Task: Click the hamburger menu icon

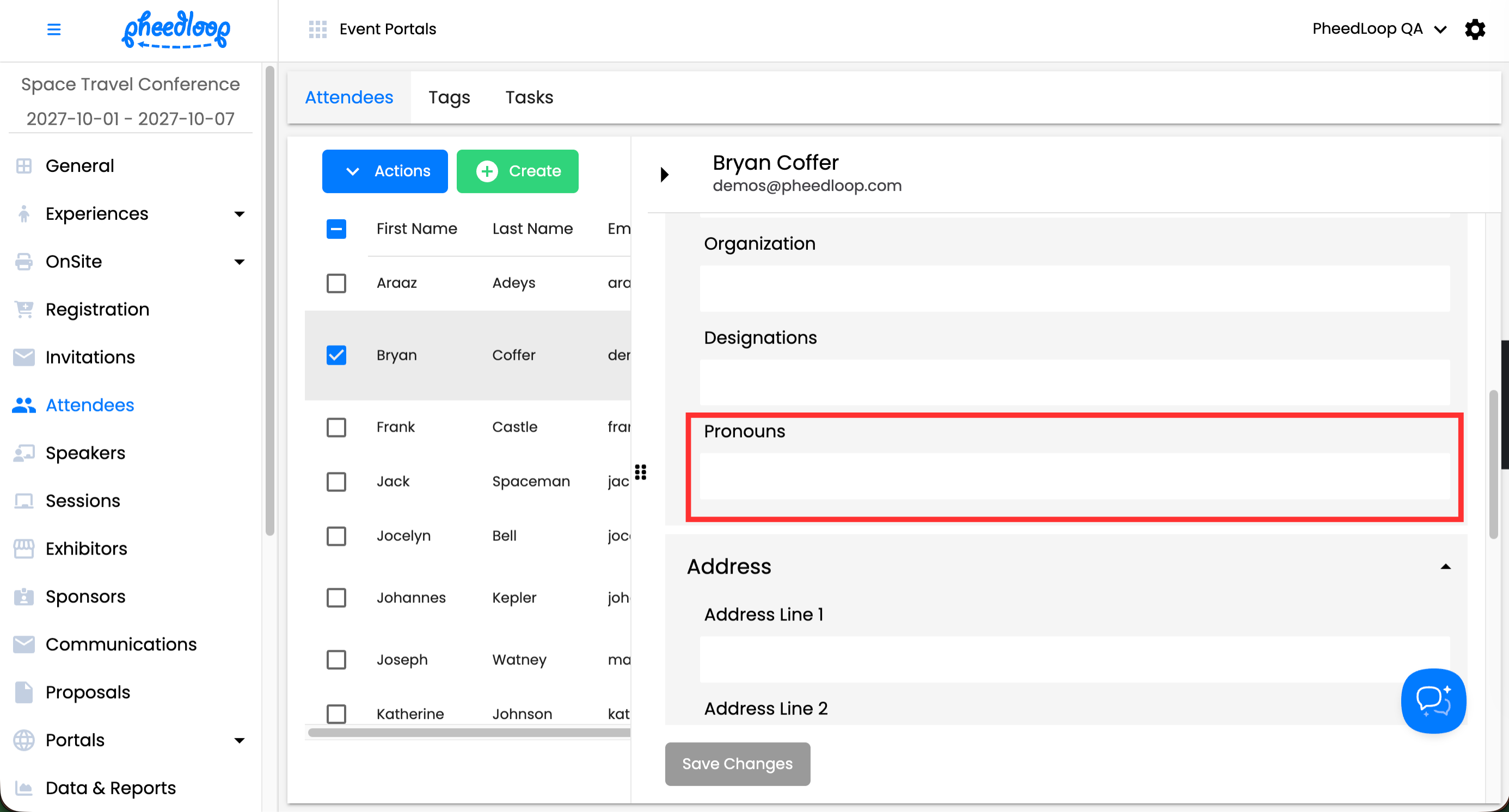Action: pos(53,29)
